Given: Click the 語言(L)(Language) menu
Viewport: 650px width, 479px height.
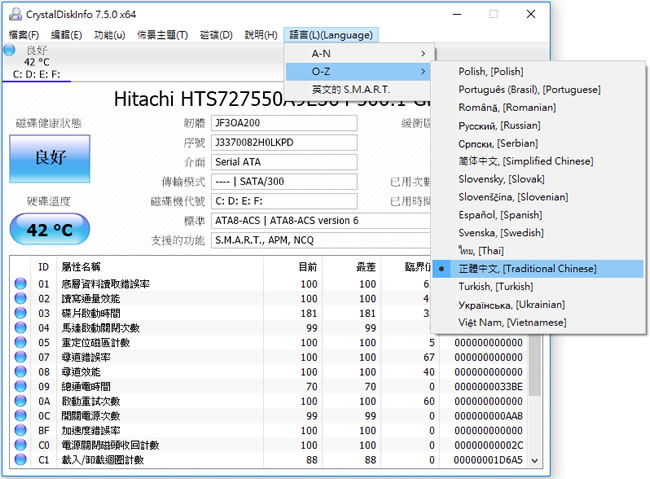Looking at the screenshot, I should pos(331,35).
